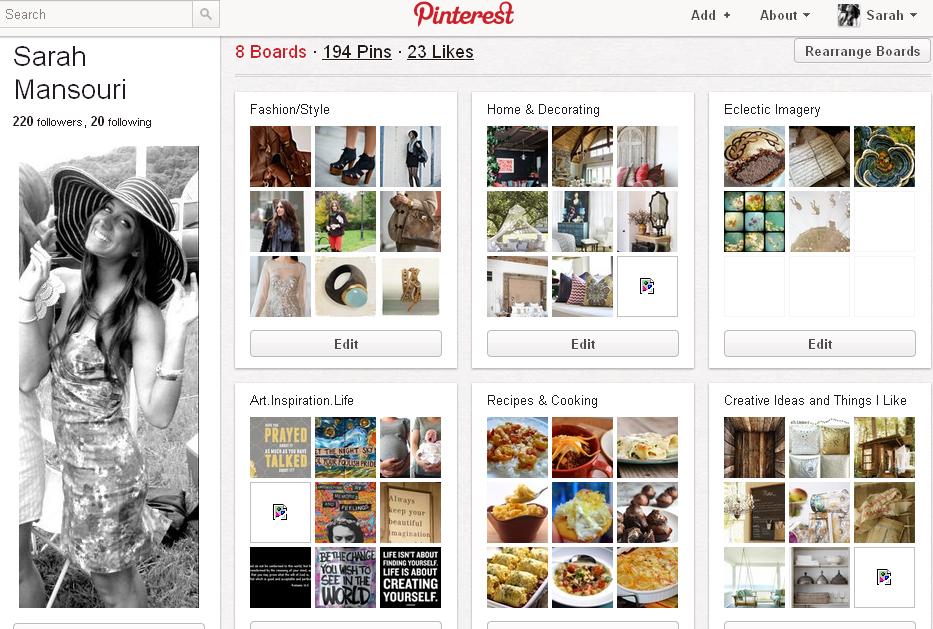Image resolution: width=933 pixels, height=629 pixels.
Task: Expand the About dropdown
Action: point(784,15)
